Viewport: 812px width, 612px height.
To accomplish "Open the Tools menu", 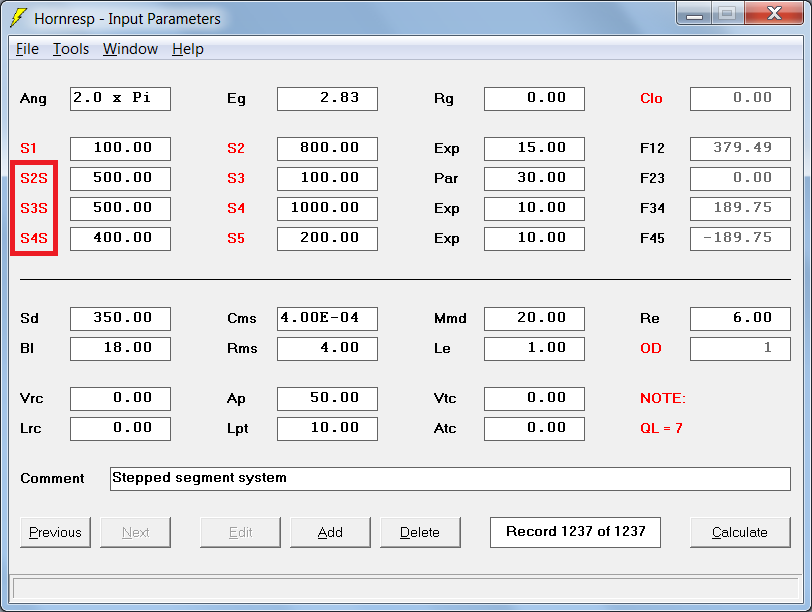I will 71,49.
